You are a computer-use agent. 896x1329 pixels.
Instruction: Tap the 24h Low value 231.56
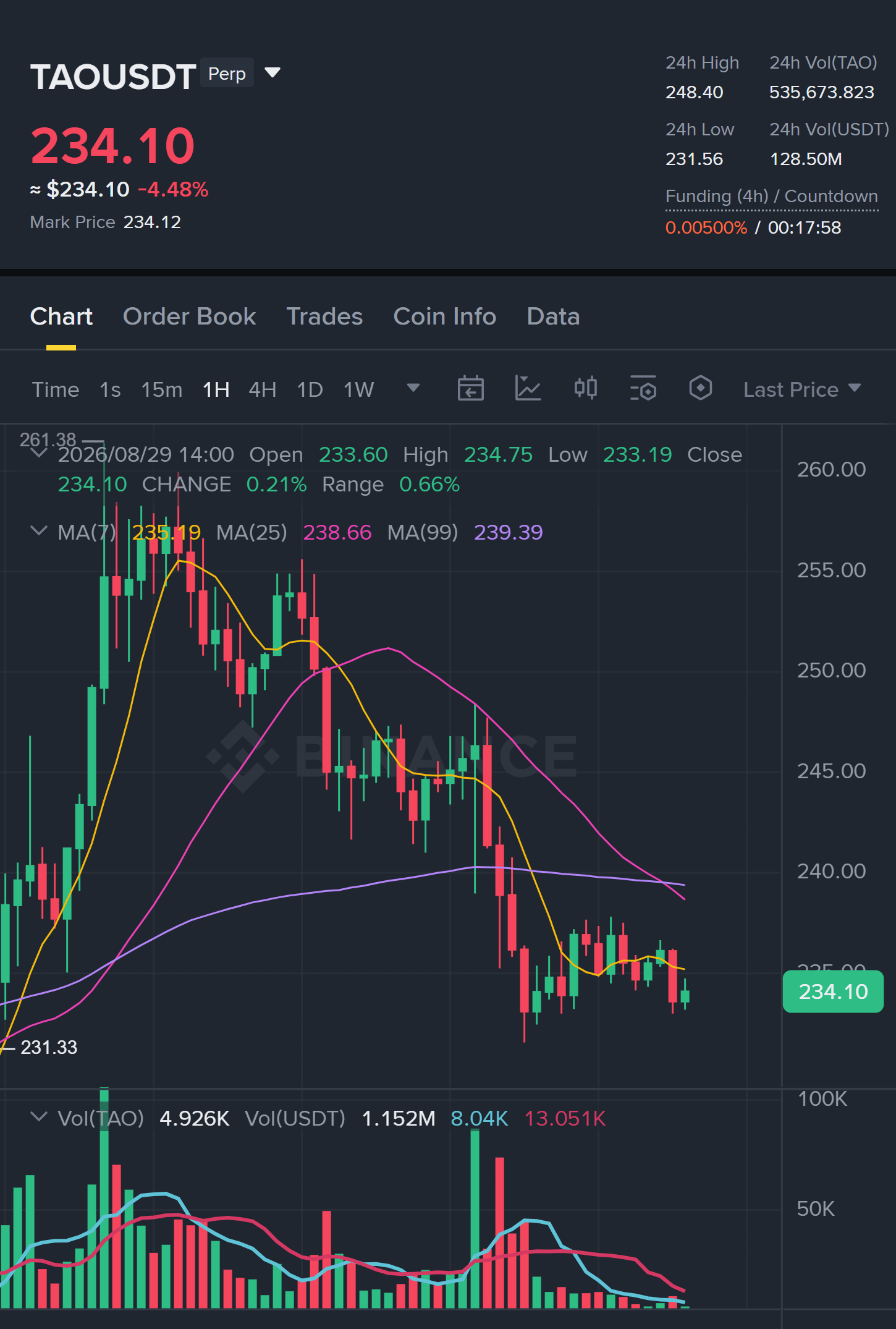tap(694, 159)
